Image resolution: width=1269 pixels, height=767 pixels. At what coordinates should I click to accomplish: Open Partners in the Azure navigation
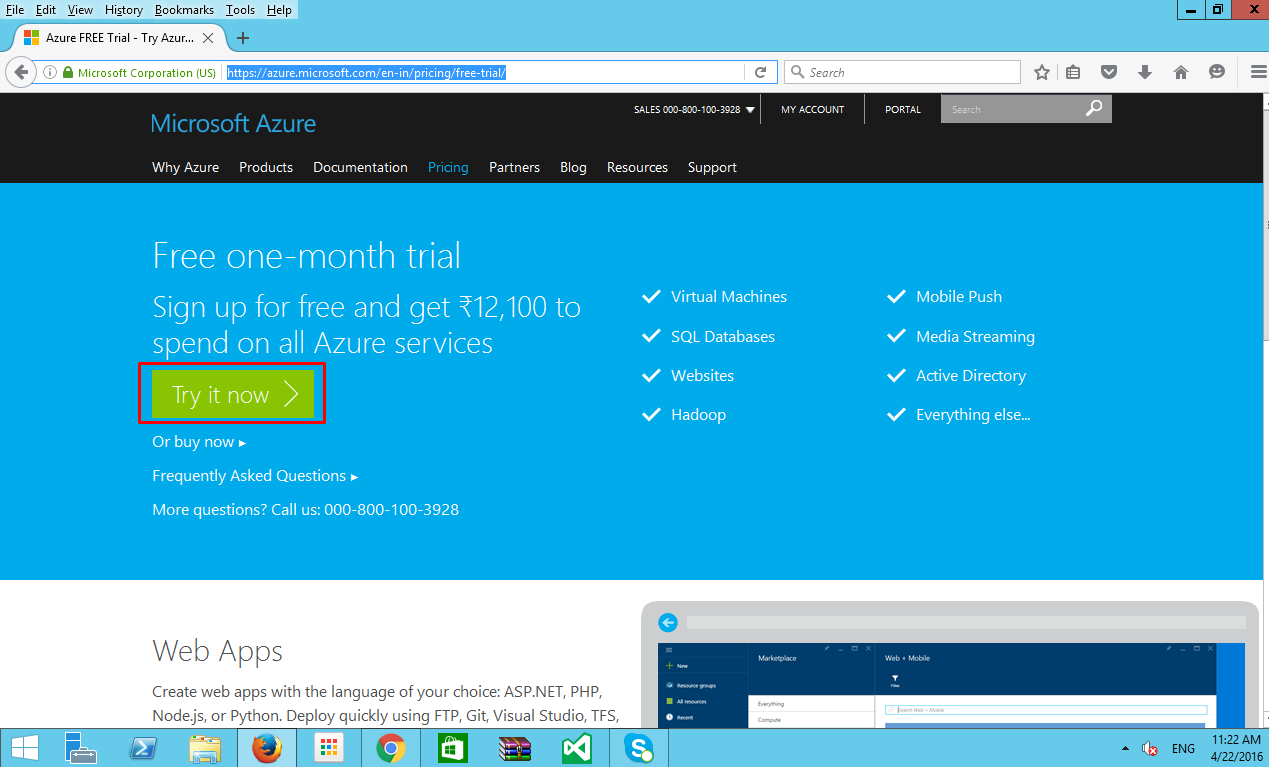[x=514, y=167]
